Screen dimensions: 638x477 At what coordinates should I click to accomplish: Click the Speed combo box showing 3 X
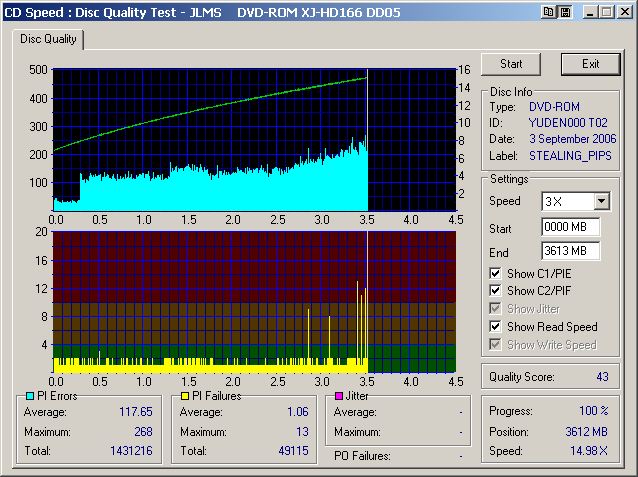click(x=567, y=201)
